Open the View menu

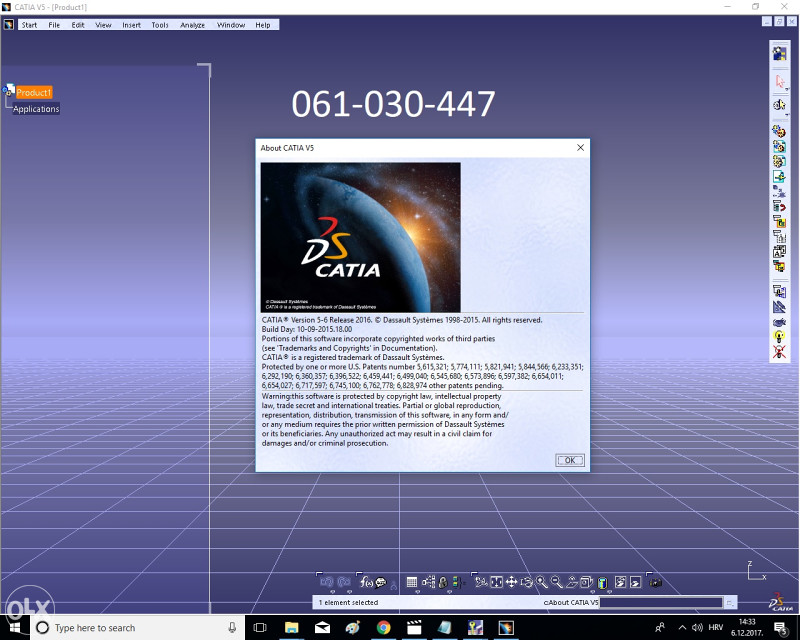click(103, 25)
